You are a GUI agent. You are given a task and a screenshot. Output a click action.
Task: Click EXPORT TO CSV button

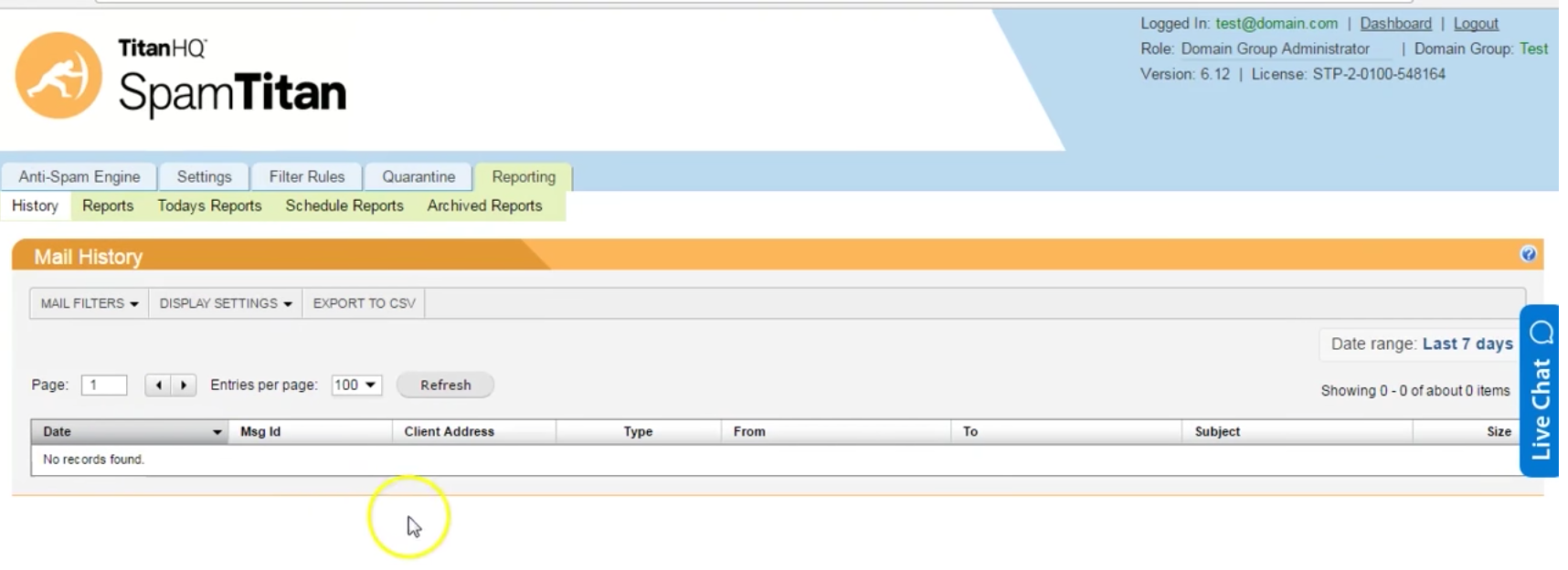click(364, 303)
